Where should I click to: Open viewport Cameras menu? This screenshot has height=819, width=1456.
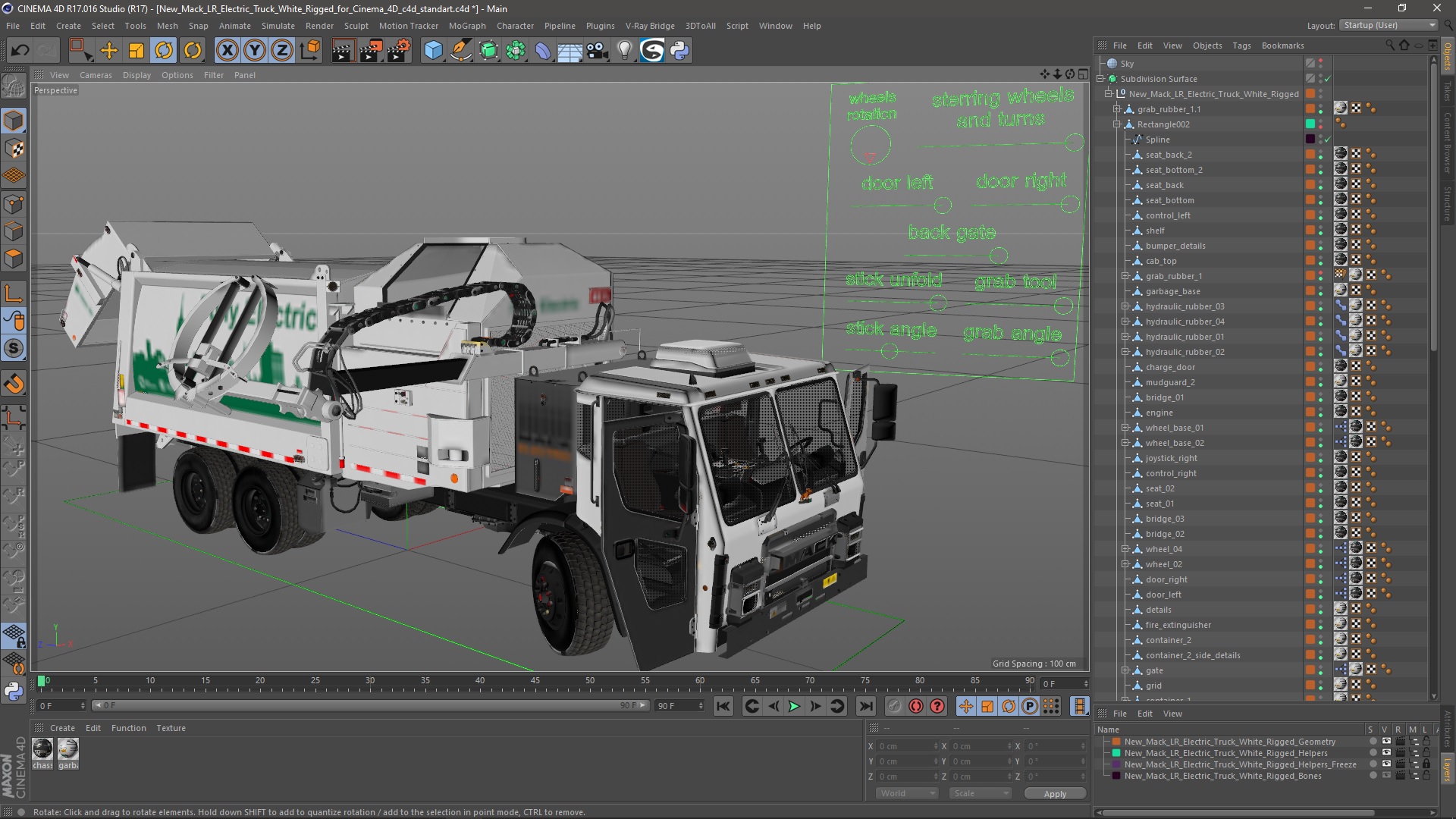96,75
